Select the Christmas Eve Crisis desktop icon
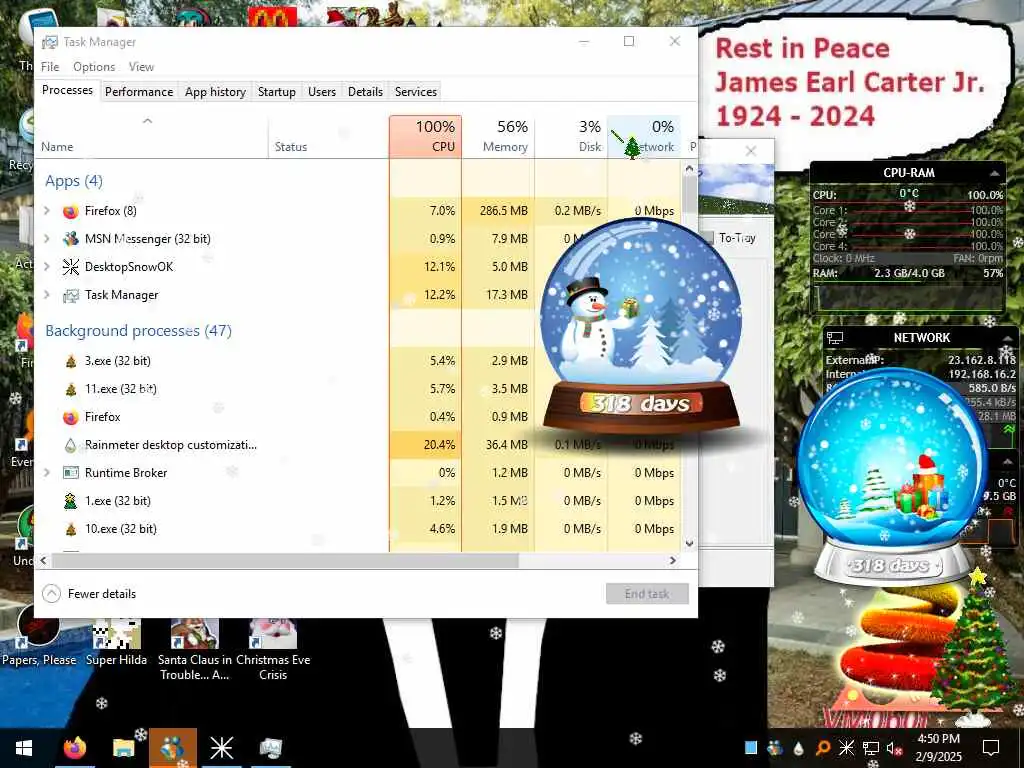Viewport: 1024px width, 768px height. (273, 650)
